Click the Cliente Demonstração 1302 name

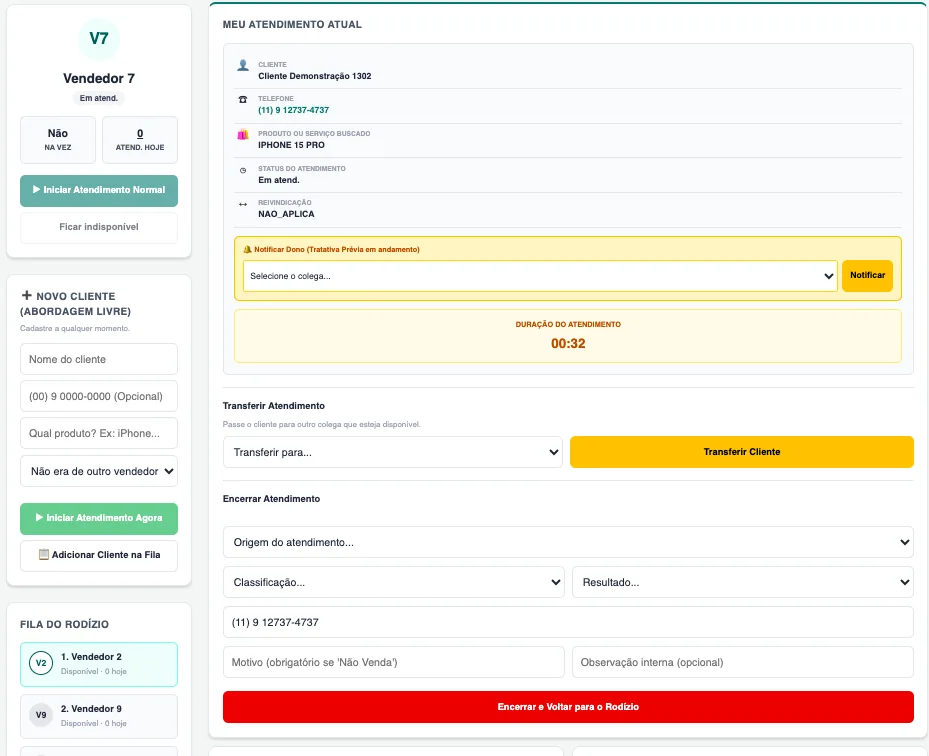[315, 76]
